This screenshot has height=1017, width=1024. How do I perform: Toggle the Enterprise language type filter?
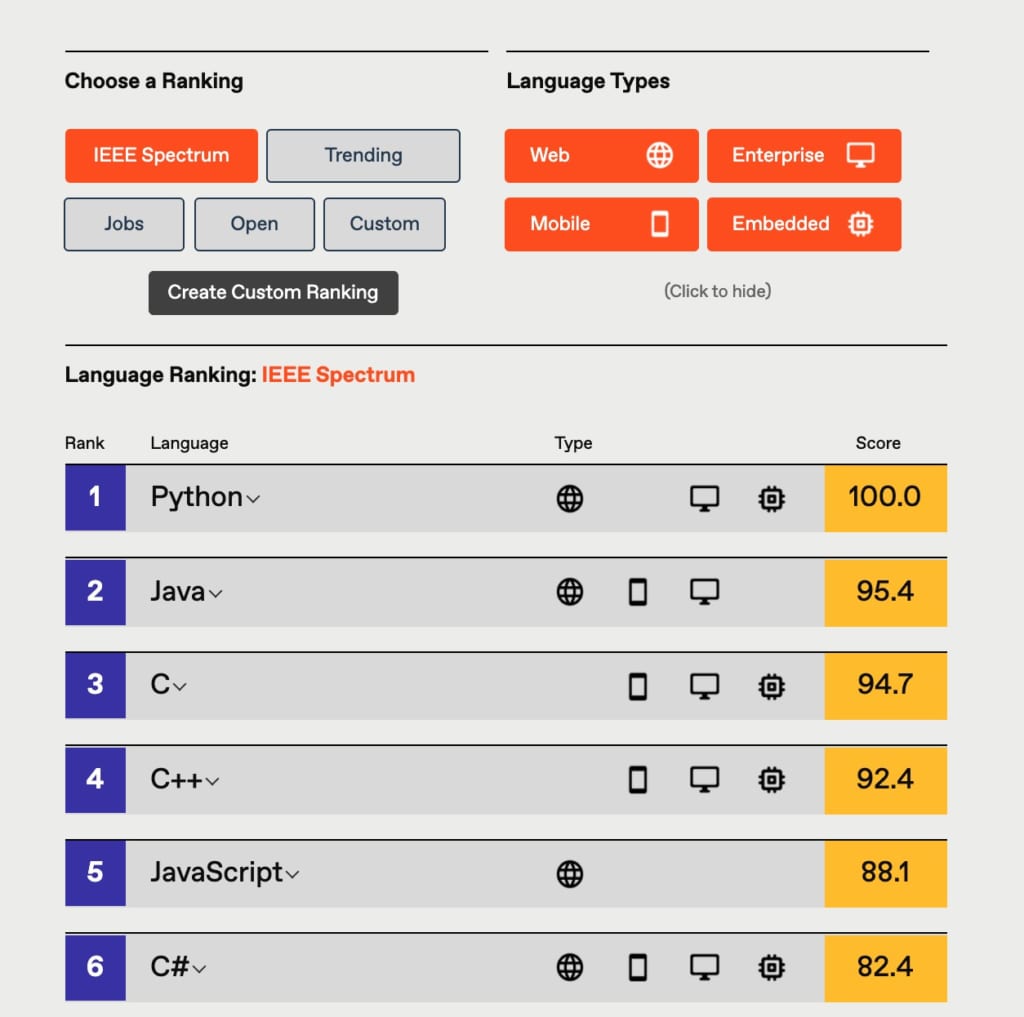tap(804, 155)
